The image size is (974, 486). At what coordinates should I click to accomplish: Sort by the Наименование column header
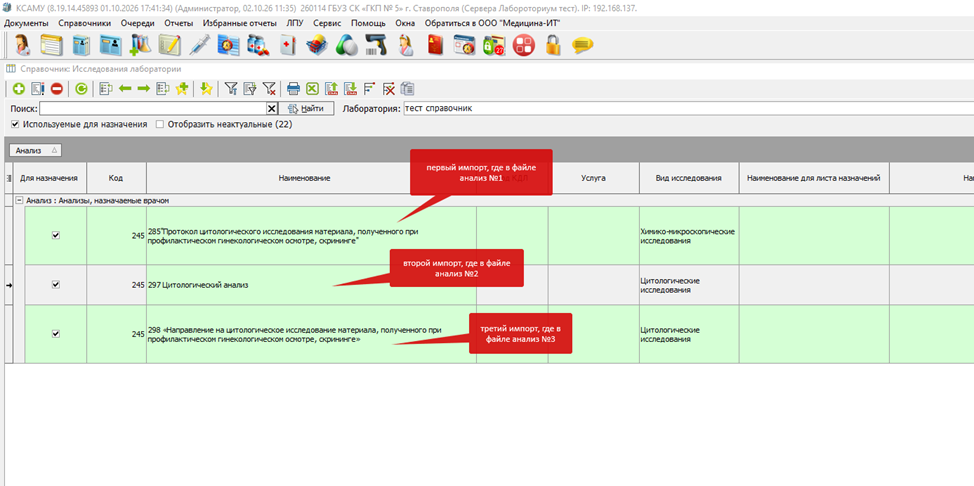(311, 178)
